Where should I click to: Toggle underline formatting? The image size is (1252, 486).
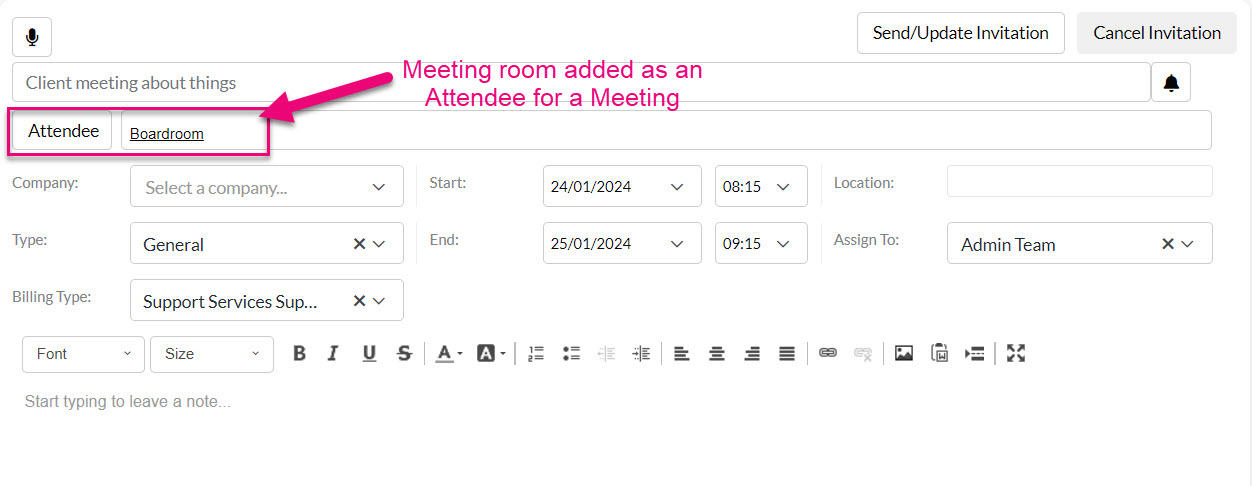(369, 353)
